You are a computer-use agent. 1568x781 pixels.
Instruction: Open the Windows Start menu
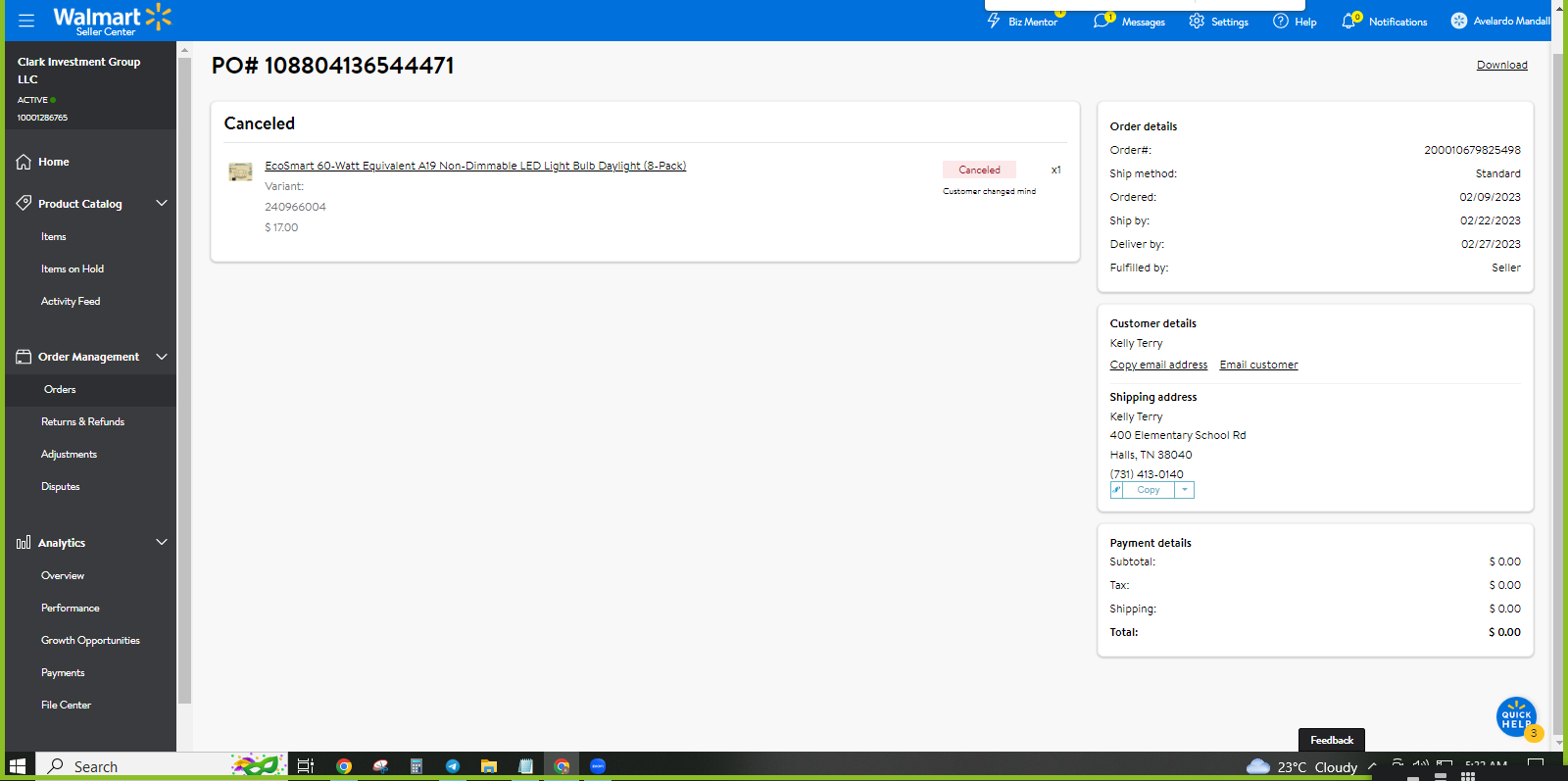(17, 766)
